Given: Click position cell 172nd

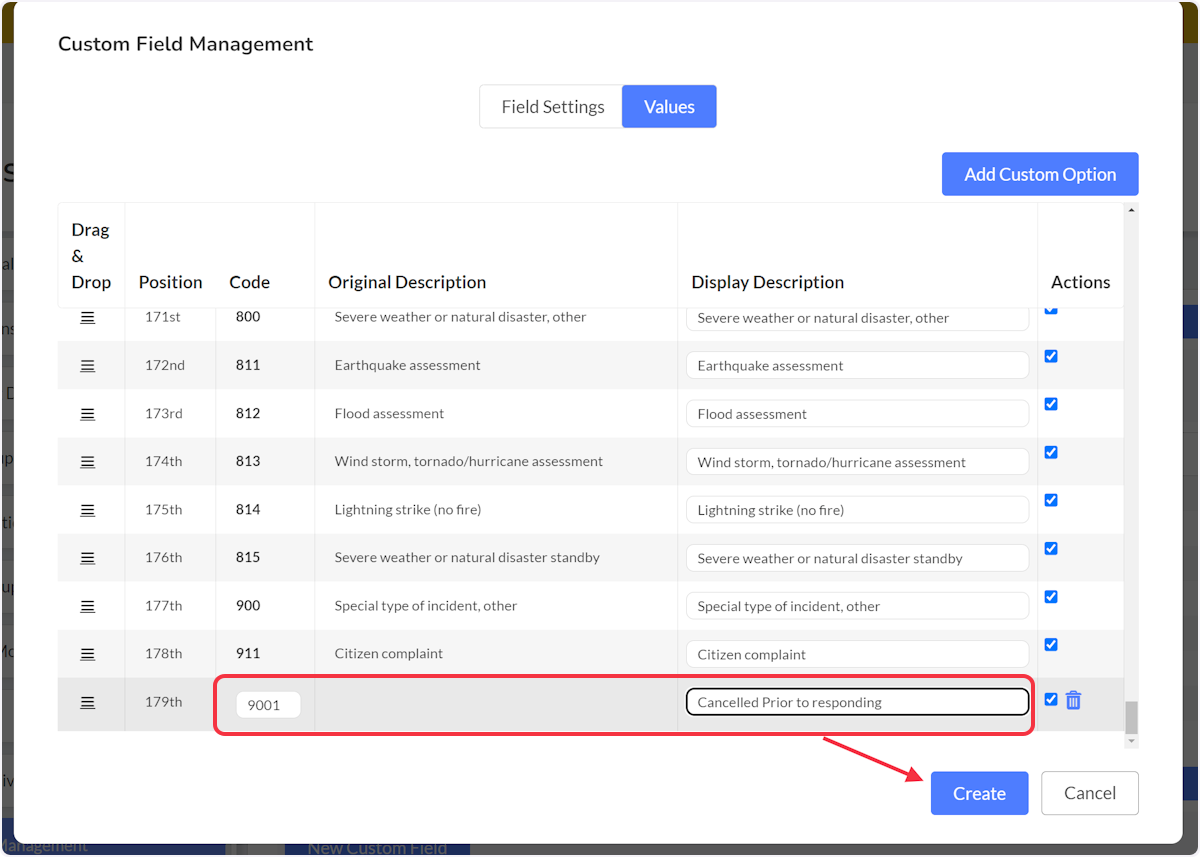Looking at the screenshot, I should pos(165,365).
